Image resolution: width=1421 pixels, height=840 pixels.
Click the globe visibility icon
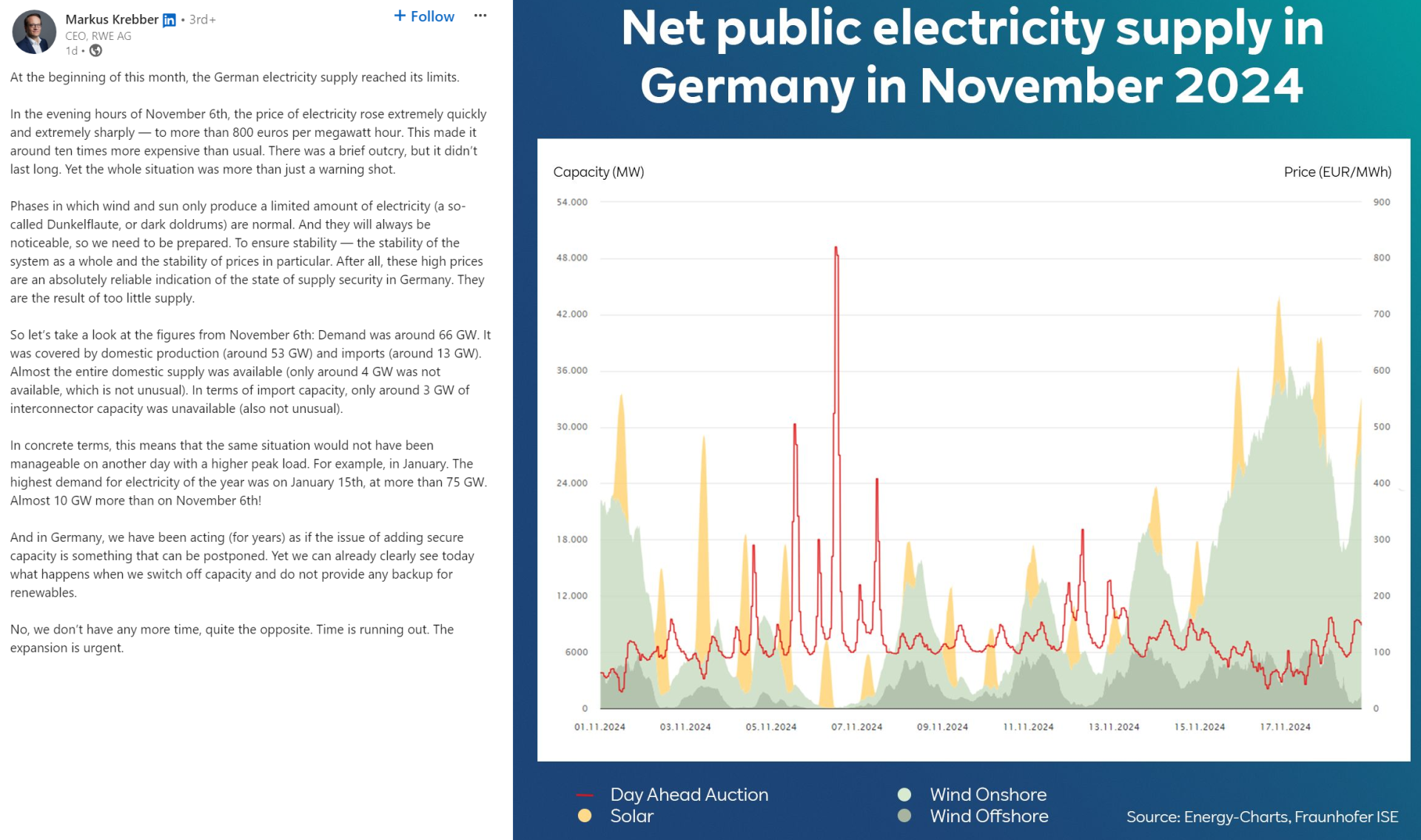[x=96, y=51]
